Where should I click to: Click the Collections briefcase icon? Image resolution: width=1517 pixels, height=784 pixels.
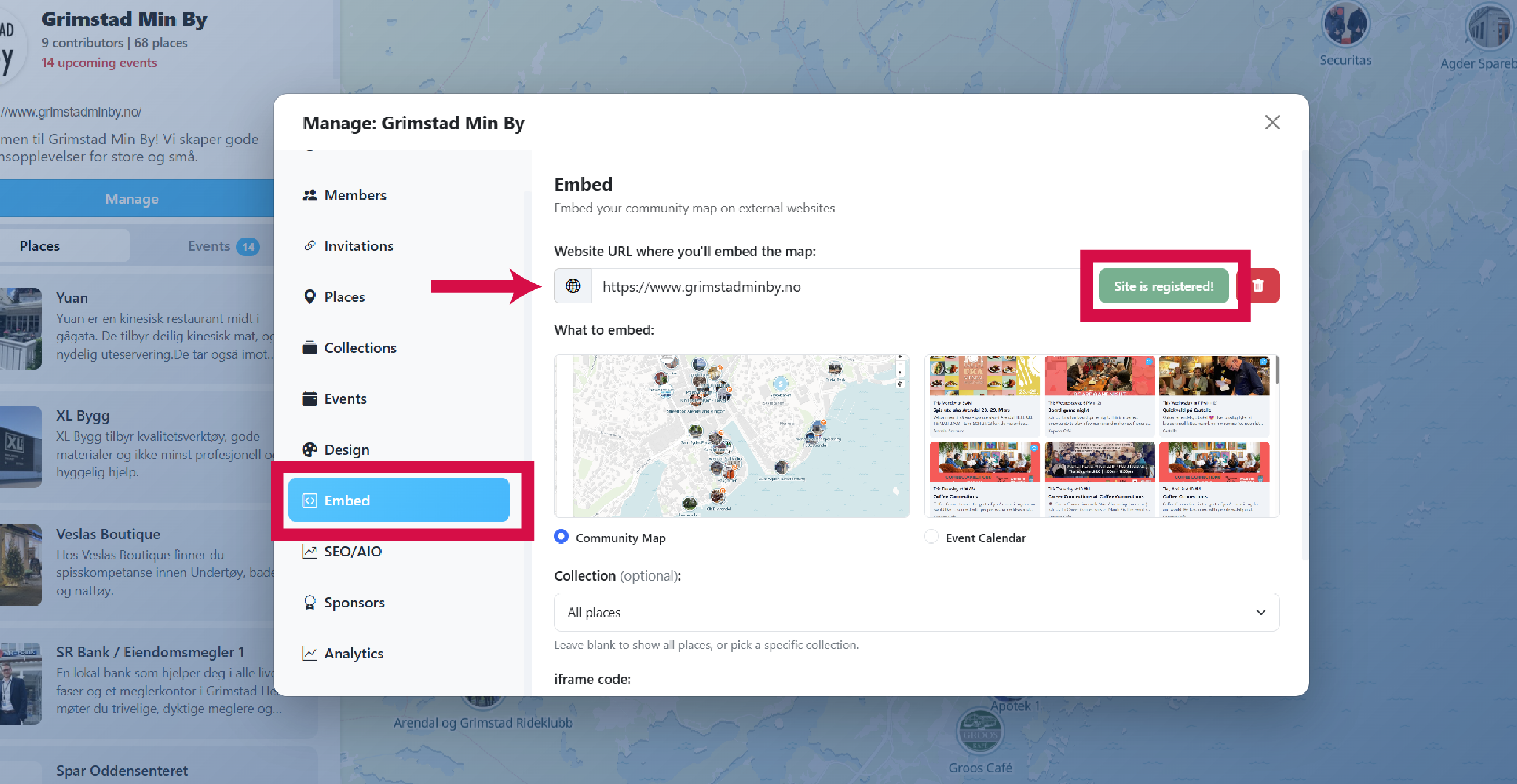click(309, 348)
